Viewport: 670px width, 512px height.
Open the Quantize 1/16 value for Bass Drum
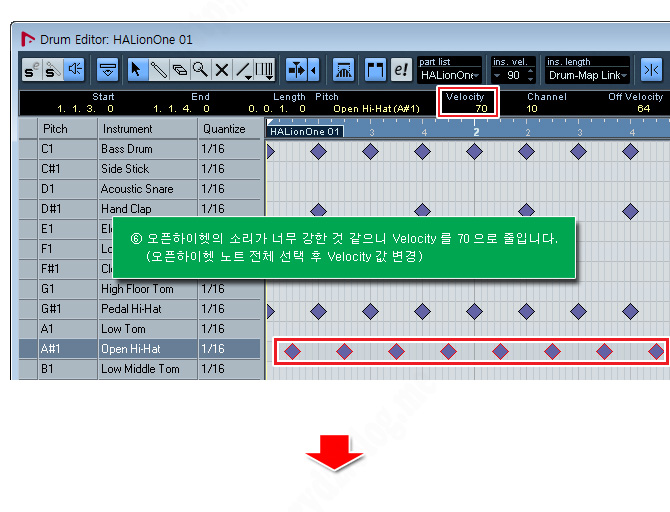click(229, 149)
